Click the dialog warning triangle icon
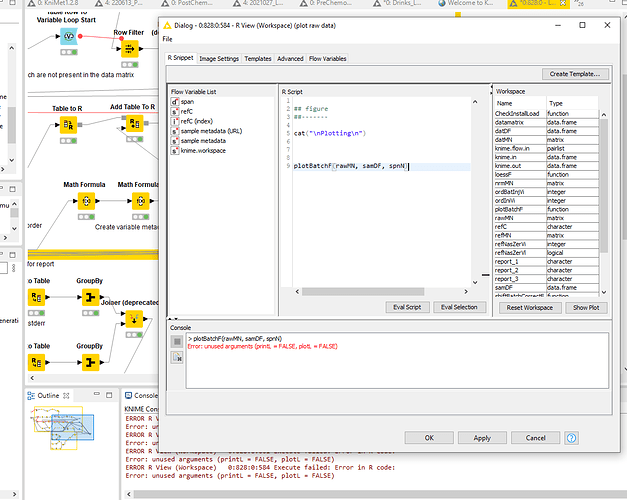 (167, 25)
